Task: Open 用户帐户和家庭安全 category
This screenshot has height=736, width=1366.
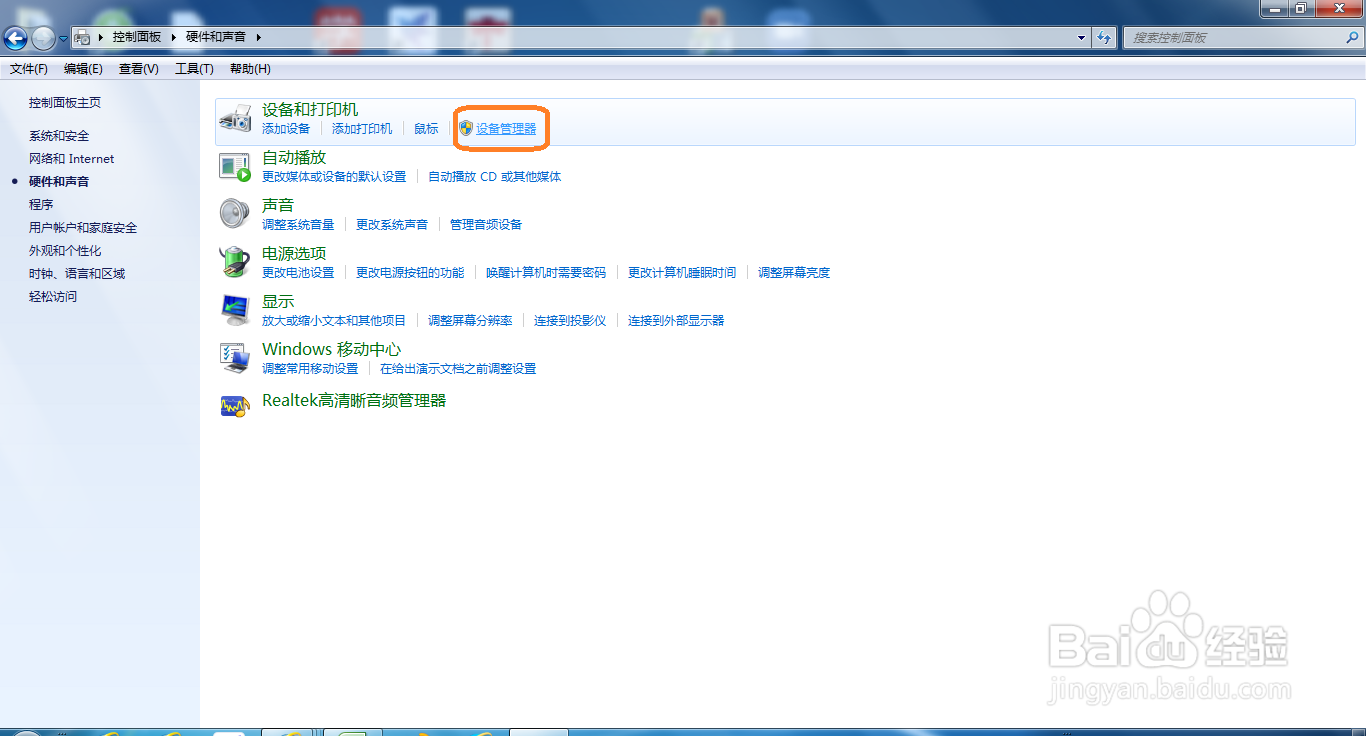Action: (x=83, y=228)
